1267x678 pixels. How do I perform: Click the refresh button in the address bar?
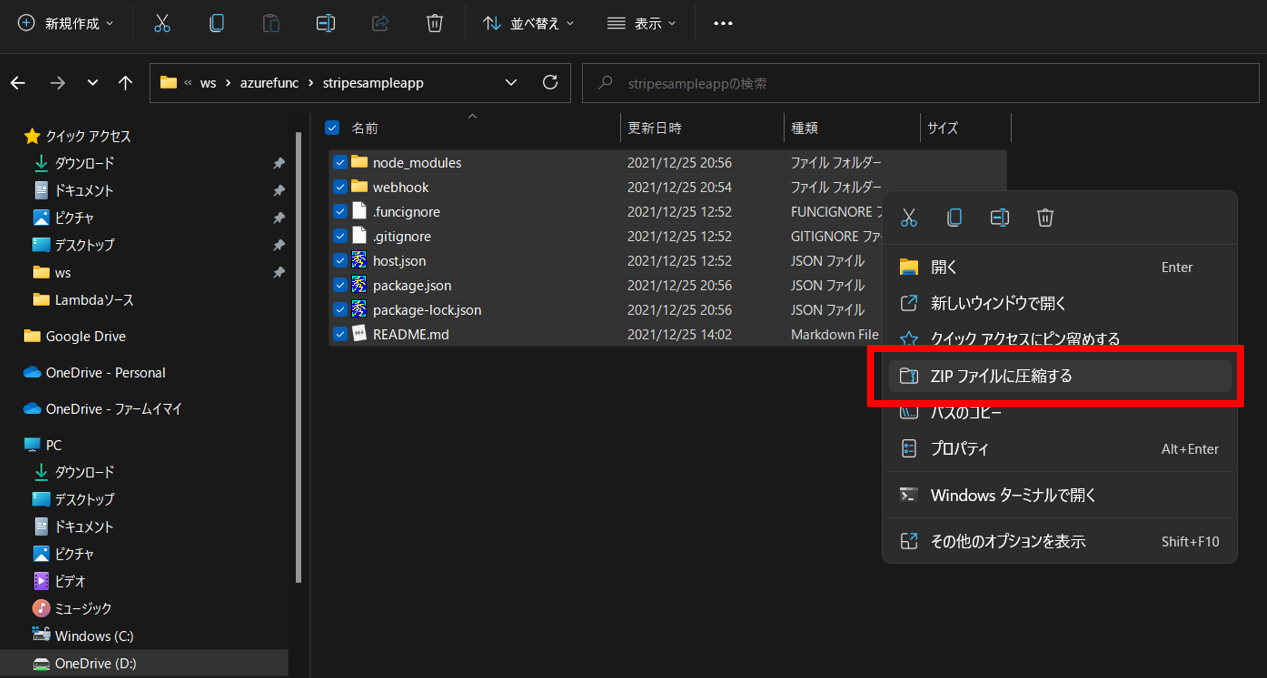pyautogui.click(x=549, y=83)
